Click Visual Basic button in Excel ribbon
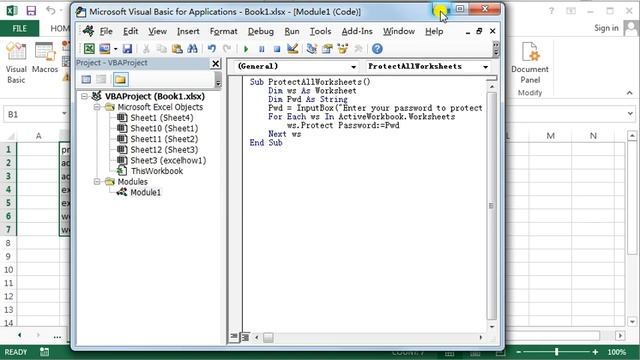This screenshot has height=360, width=640. pos(16,63)
